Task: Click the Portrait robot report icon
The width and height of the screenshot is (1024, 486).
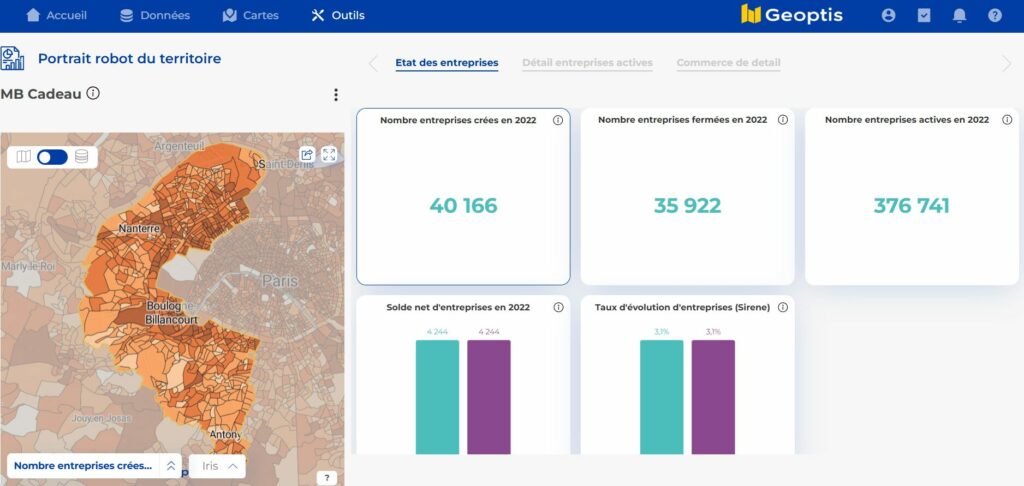Action: (x=12, y=58)
